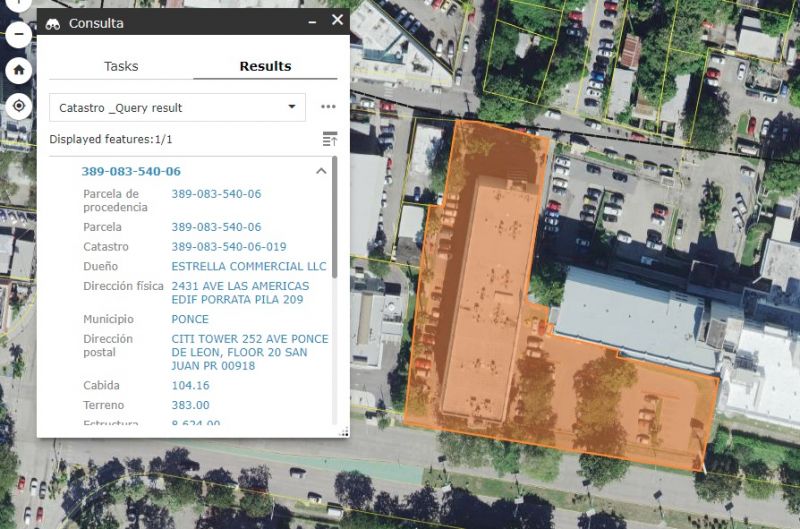Screen dimensions: 800x529
Task: Click the home default extent button
Action: coord(18,71)
